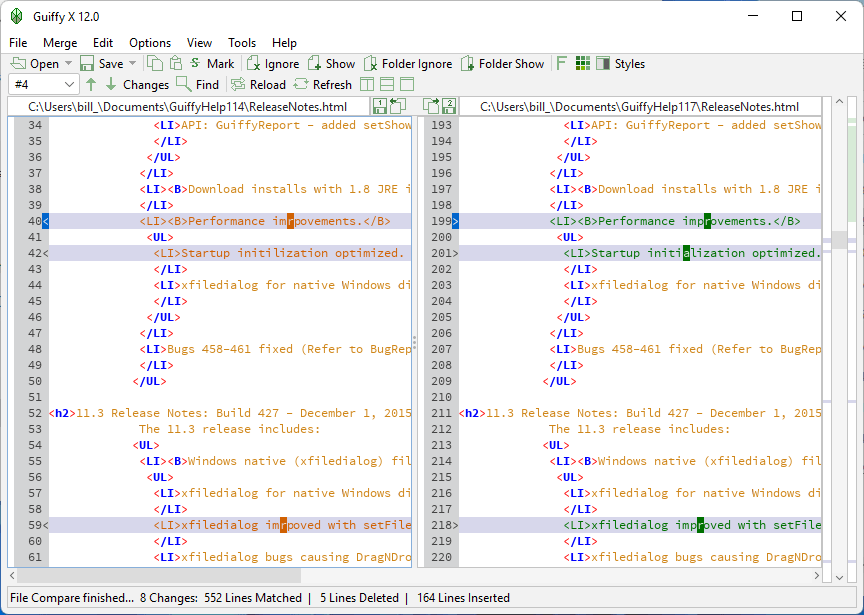Image resolution: width=864 pixels, height=615 pixels.
Task: Open the #4 change number combo box
Action: click(x=44, y=84)
